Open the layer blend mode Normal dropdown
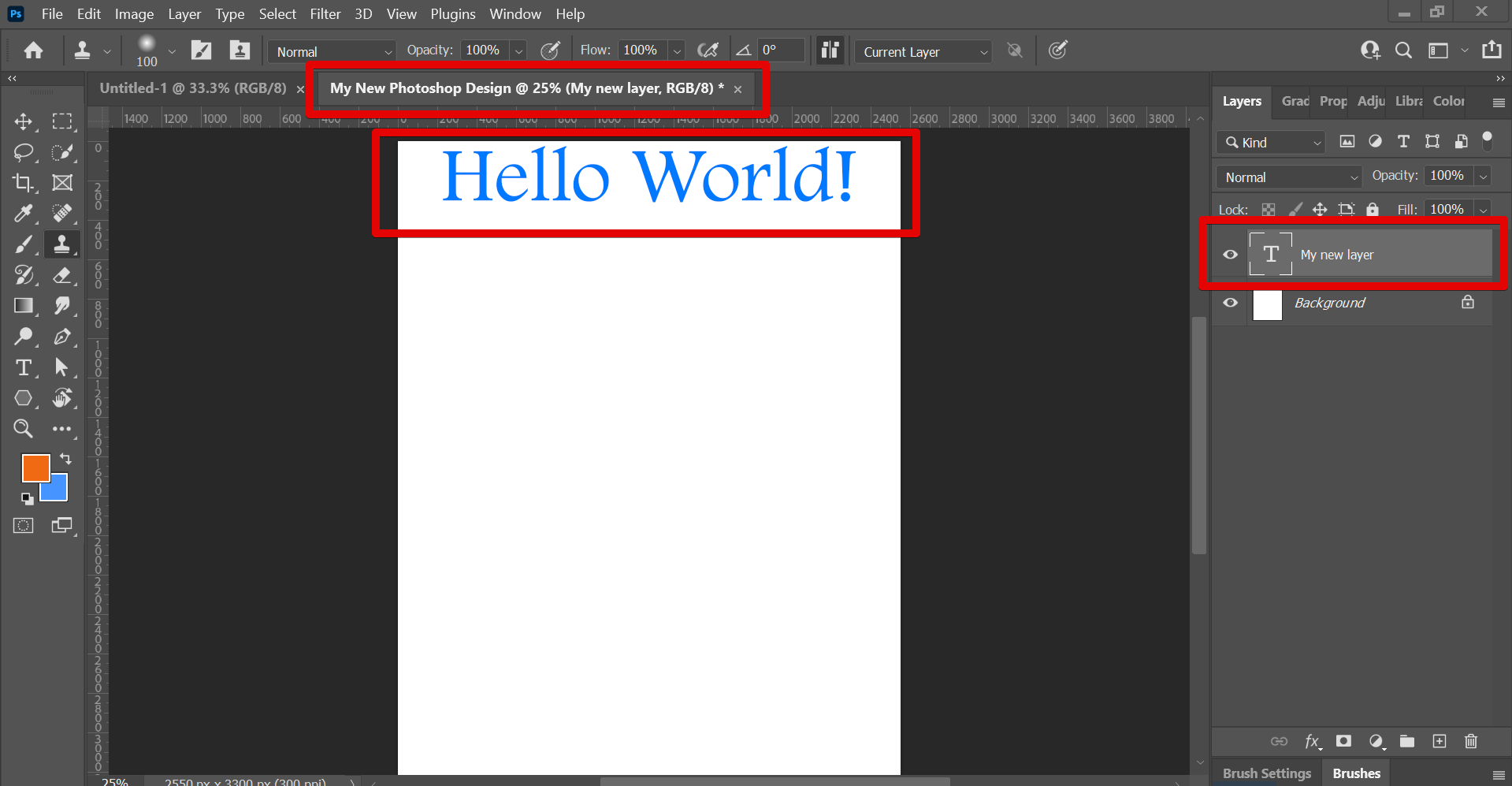The width and height of the screenshot is (1512, 786). pos(1288,177)
